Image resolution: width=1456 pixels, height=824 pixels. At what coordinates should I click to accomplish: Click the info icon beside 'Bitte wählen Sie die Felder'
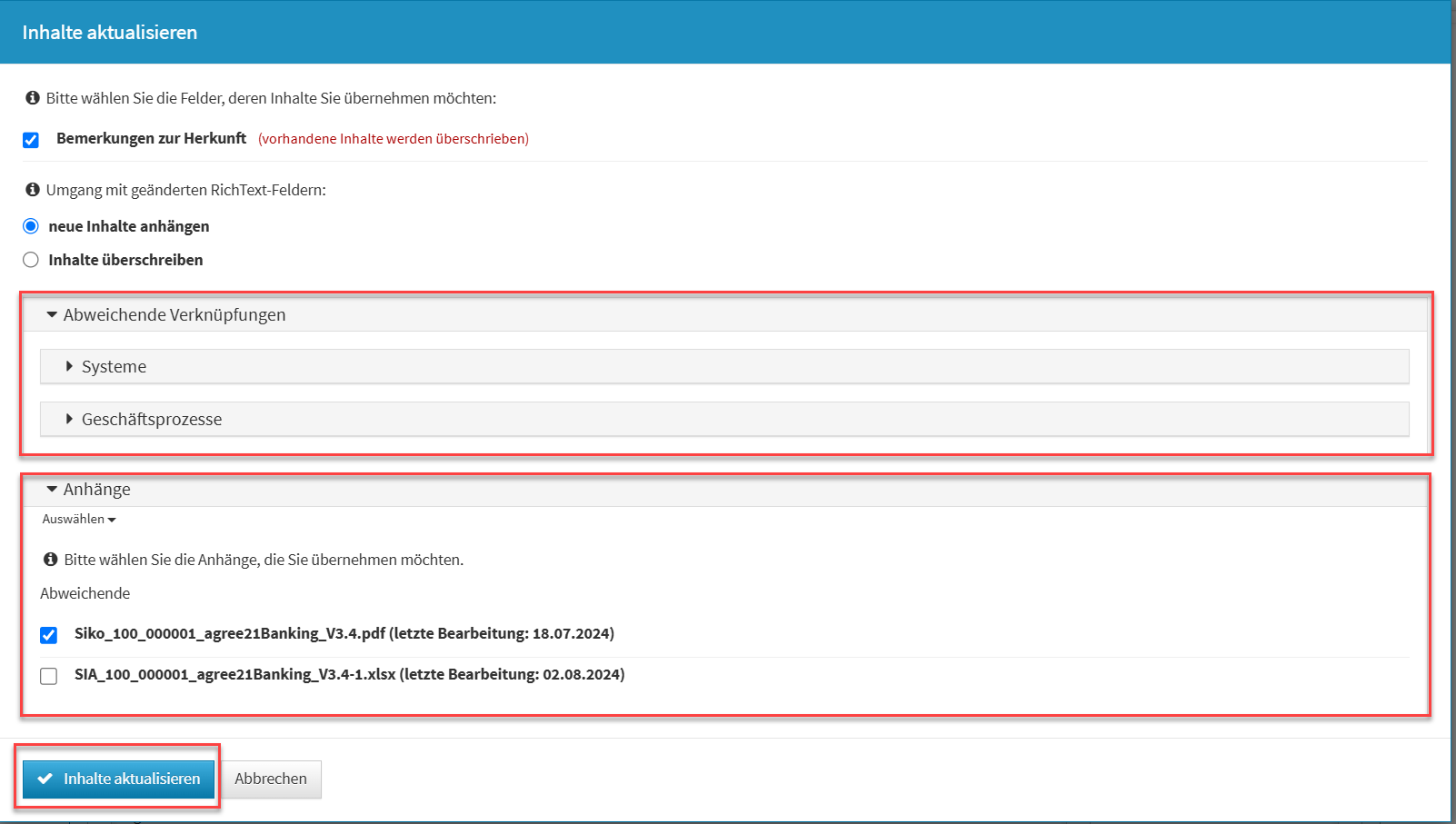(33, 97)
